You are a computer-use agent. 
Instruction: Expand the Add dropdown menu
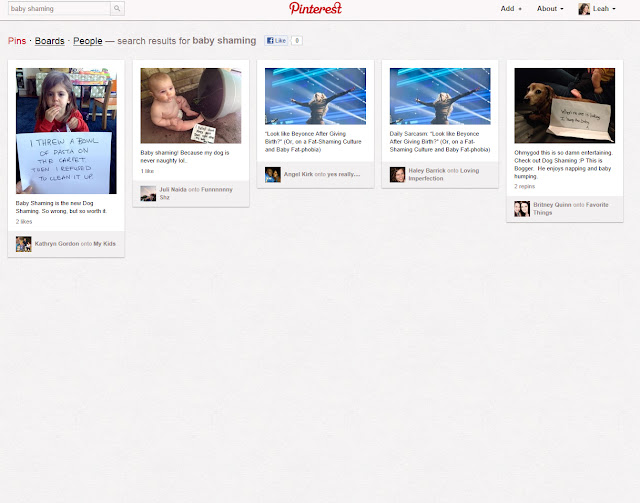pos(511,9)
